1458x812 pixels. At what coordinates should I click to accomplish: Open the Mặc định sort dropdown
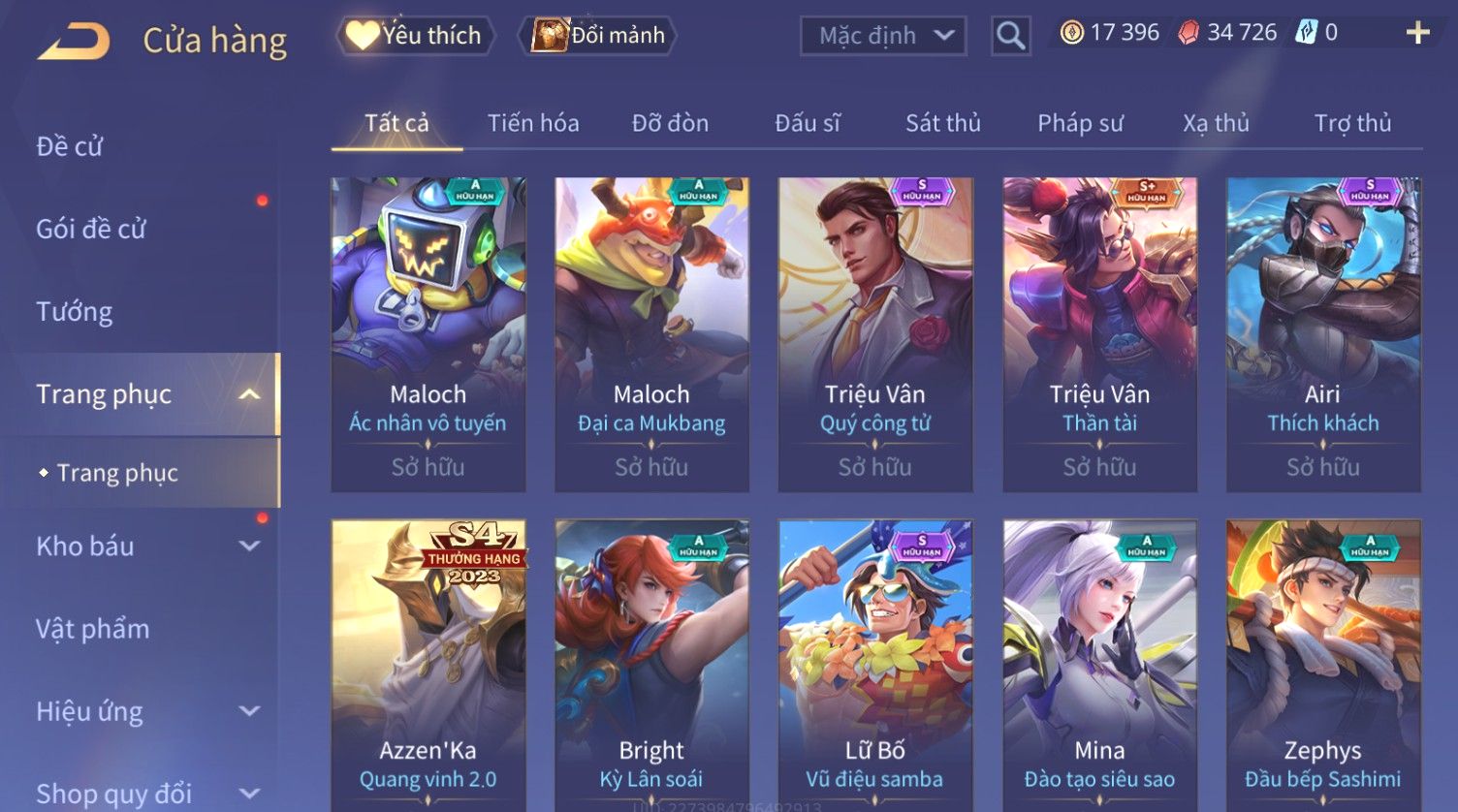(883, 36)
